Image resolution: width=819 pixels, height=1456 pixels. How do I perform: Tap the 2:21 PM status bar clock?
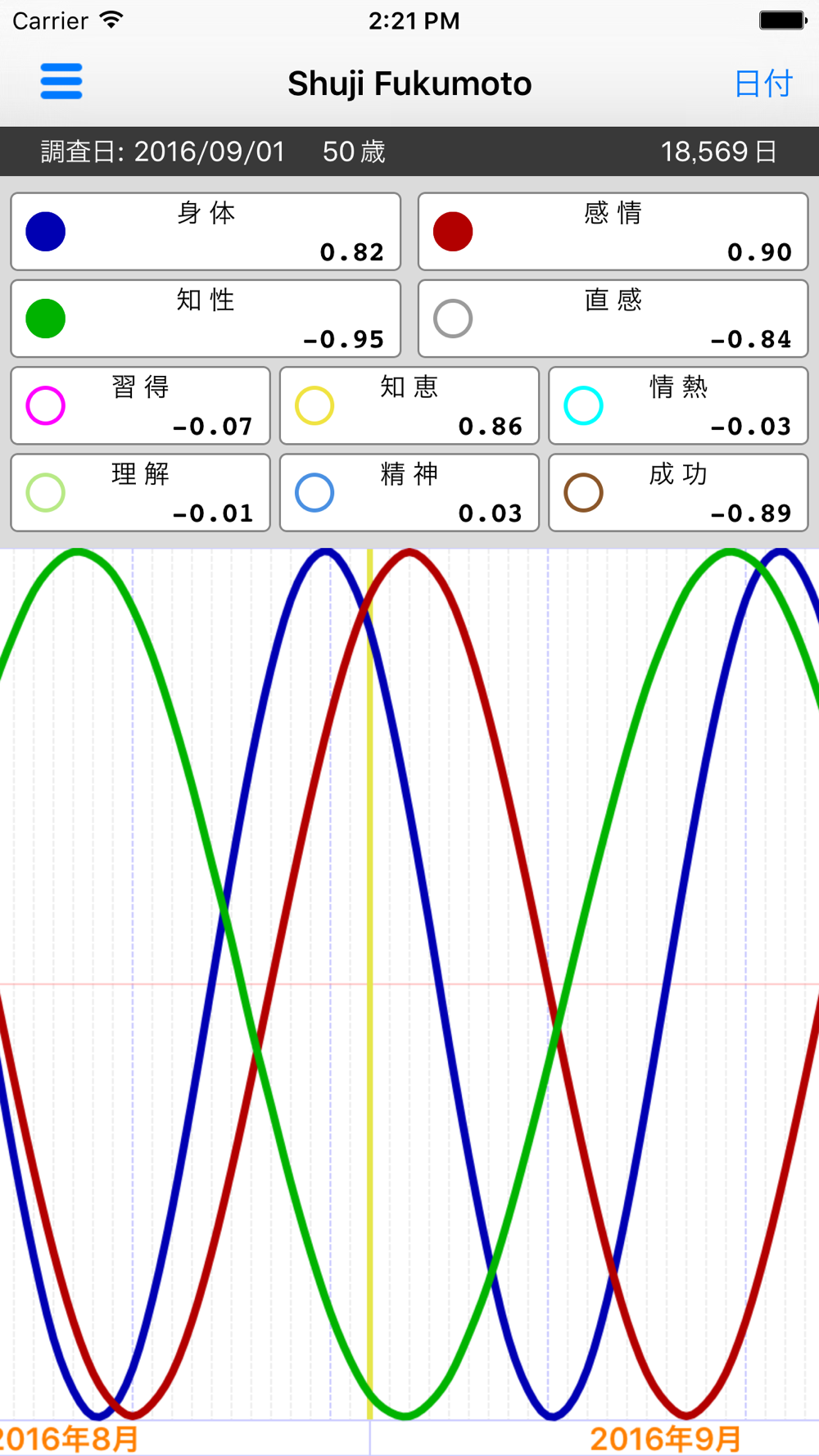pos(414,21)
